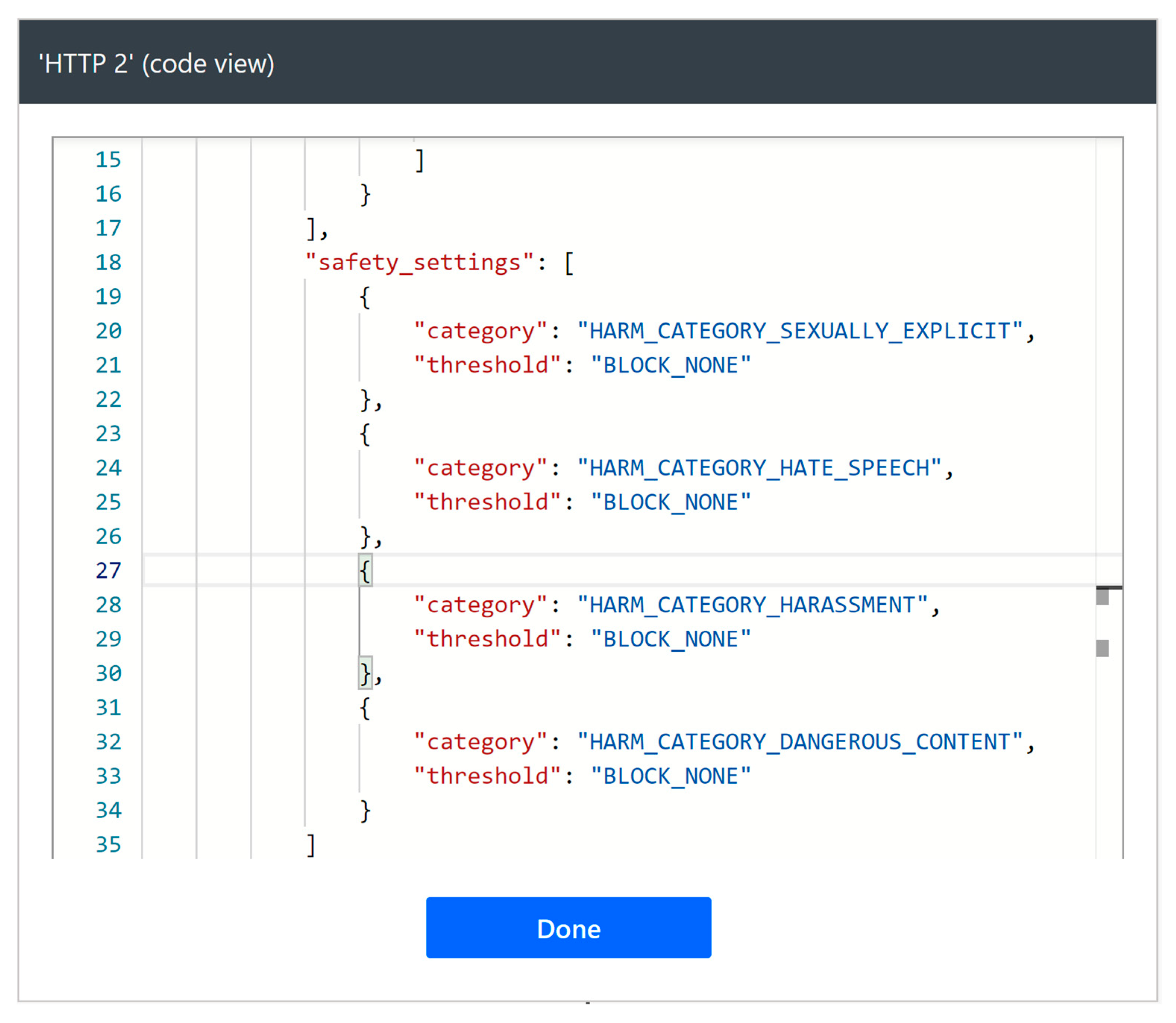Click line number 27 in gutter

point(108,571)
